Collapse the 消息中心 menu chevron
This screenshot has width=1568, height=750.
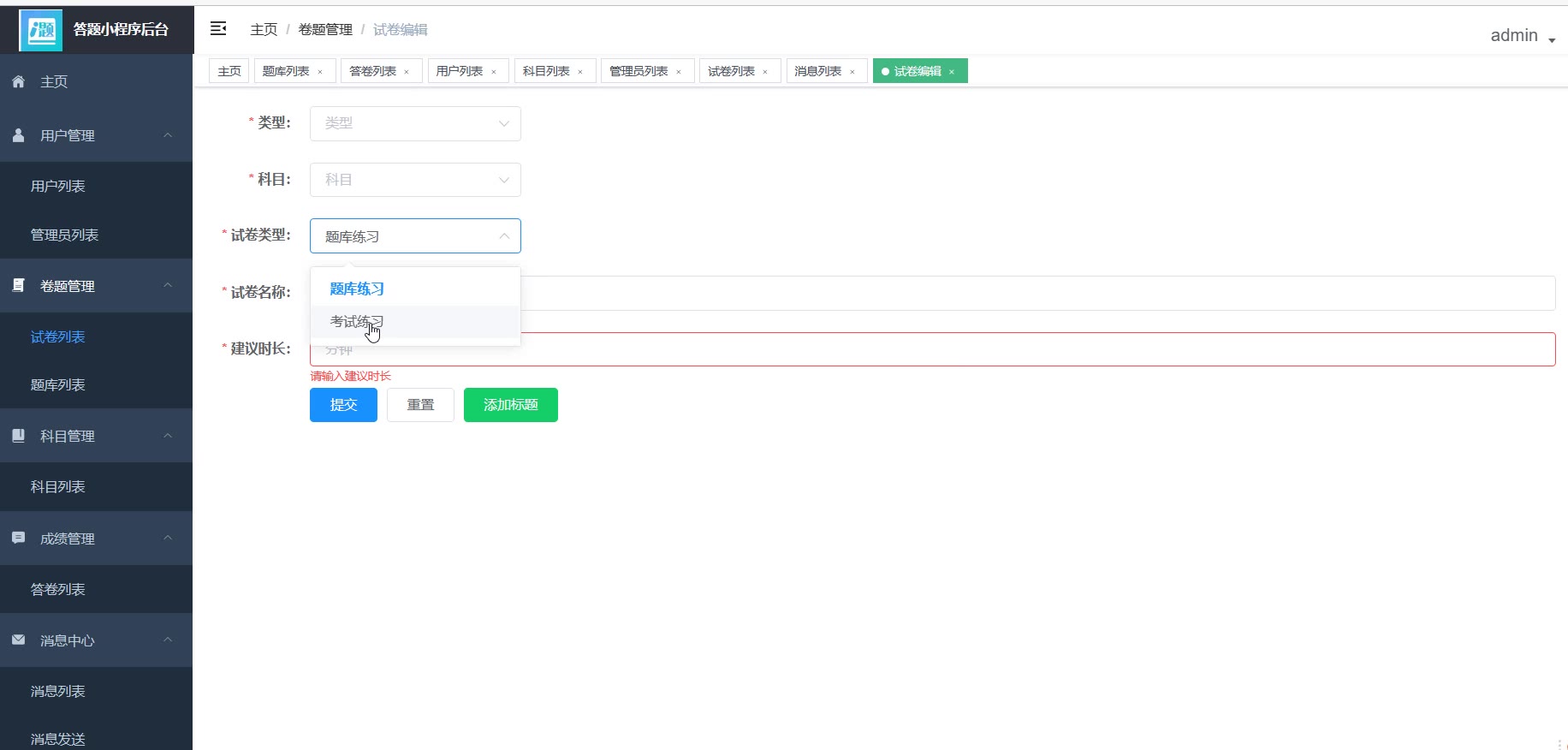(168, 640)
